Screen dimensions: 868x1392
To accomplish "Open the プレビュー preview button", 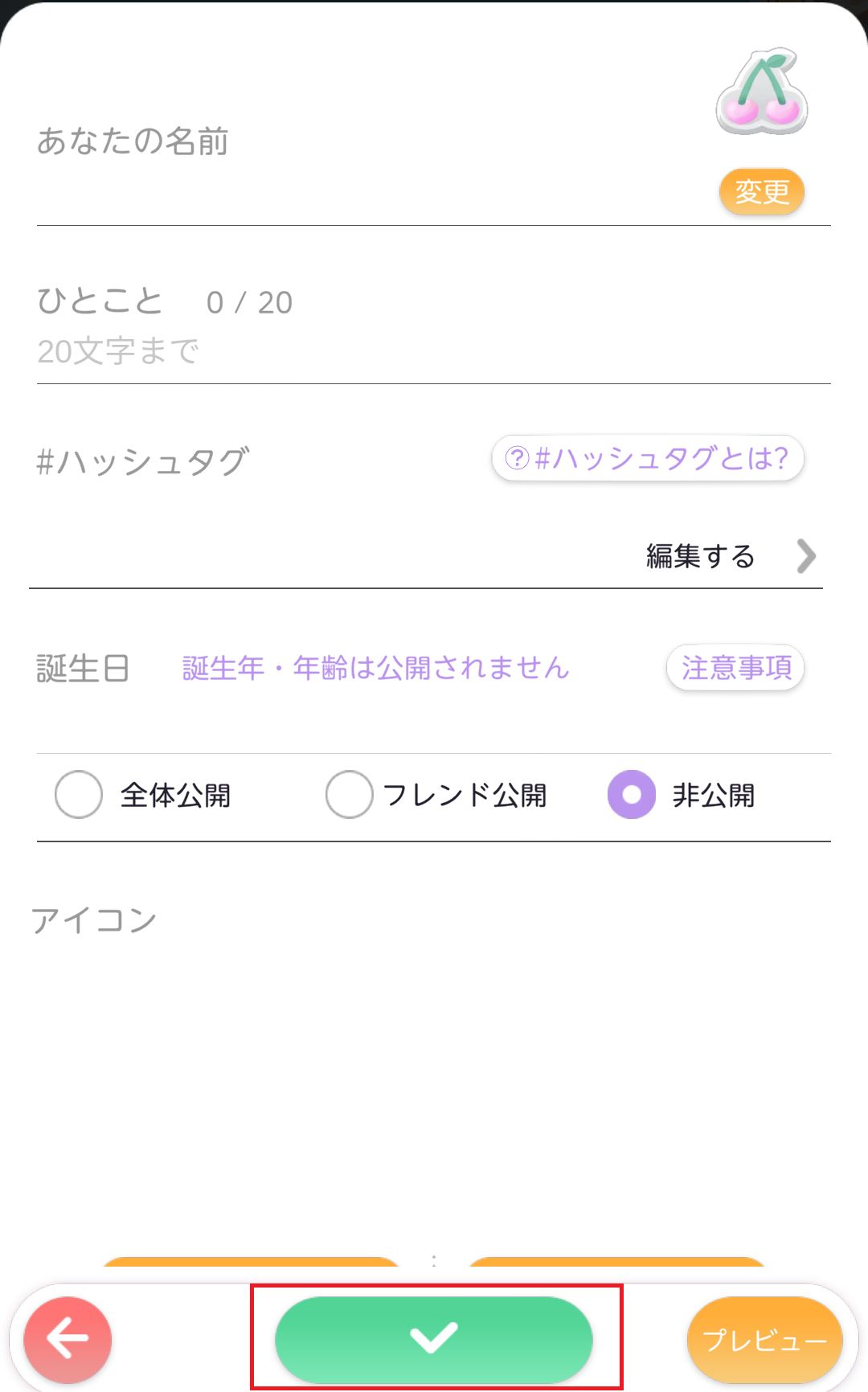I will point(764,1340).
